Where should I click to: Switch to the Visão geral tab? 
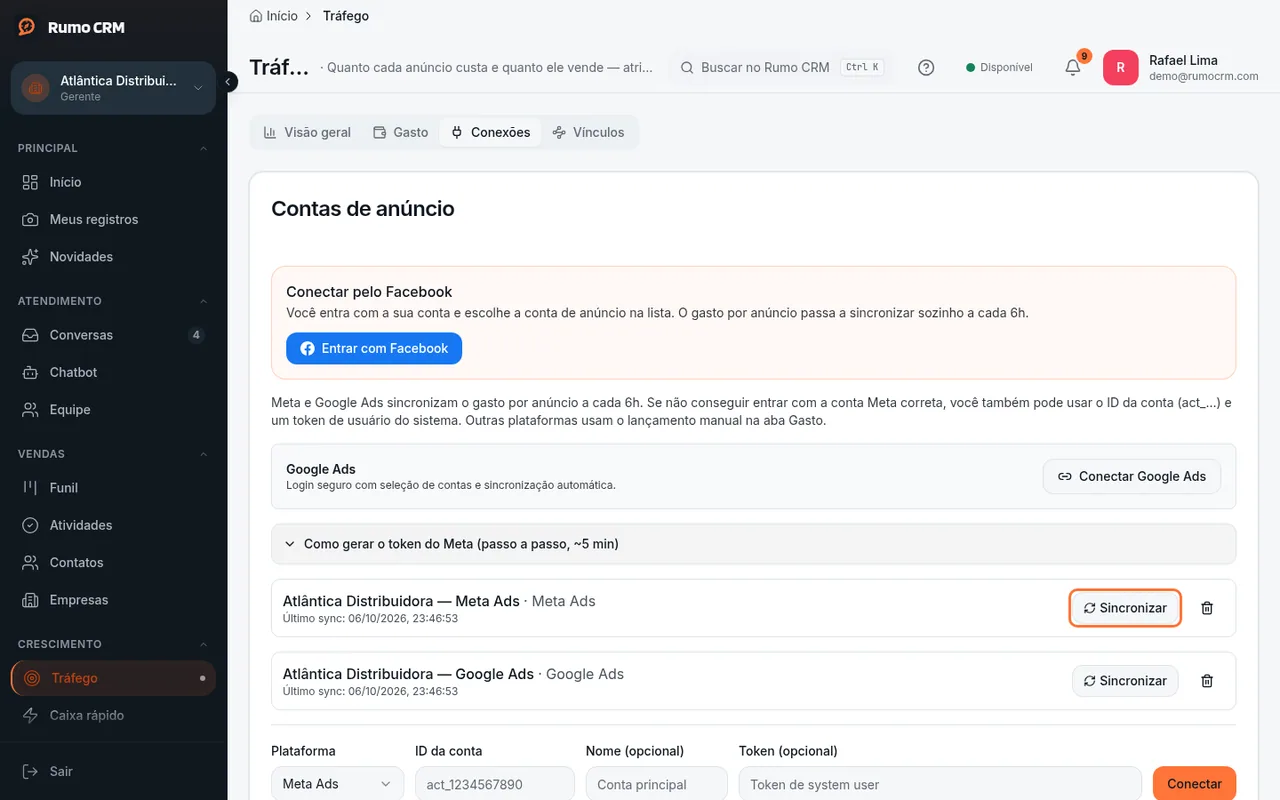tap(307, 132)
